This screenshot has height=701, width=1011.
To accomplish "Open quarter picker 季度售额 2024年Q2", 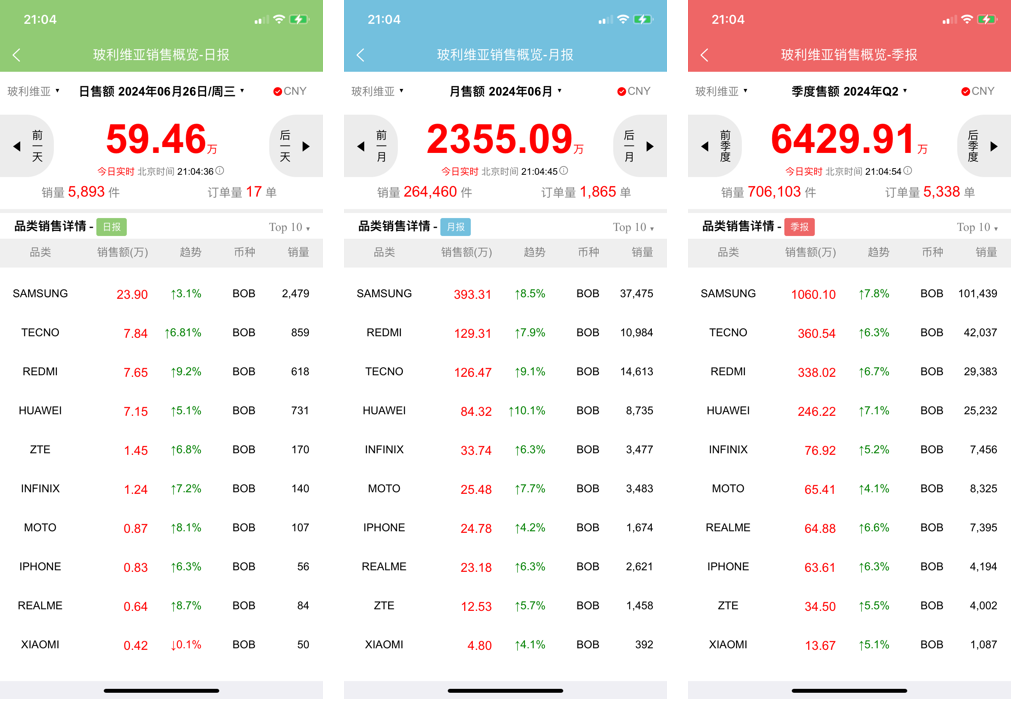I will 849,92.
